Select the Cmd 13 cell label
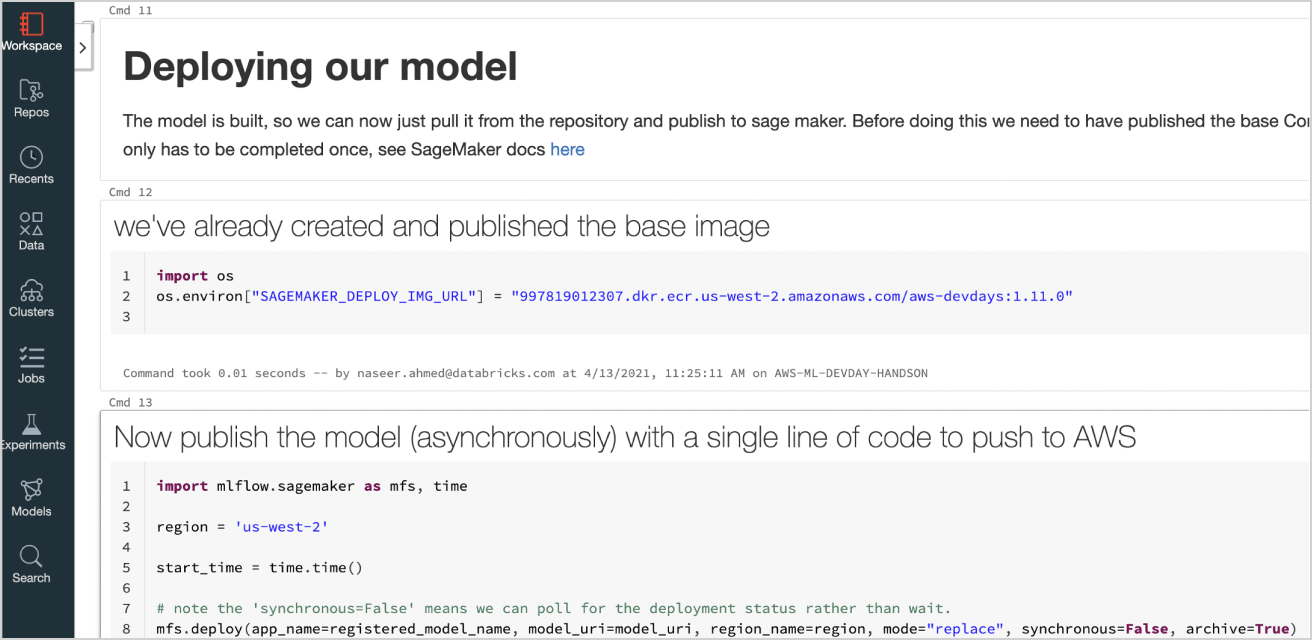 [130, 402]
